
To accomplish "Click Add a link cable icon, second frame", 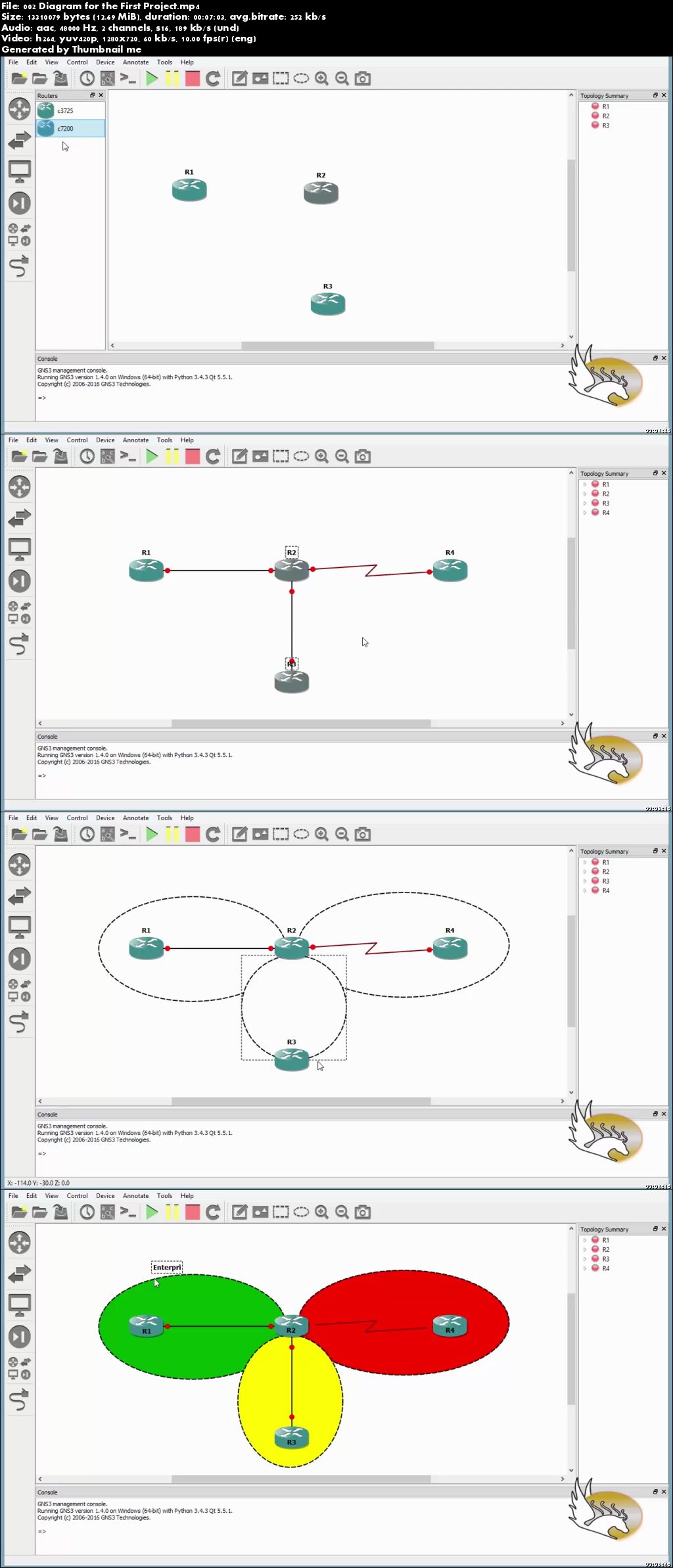I will point(20,644).
